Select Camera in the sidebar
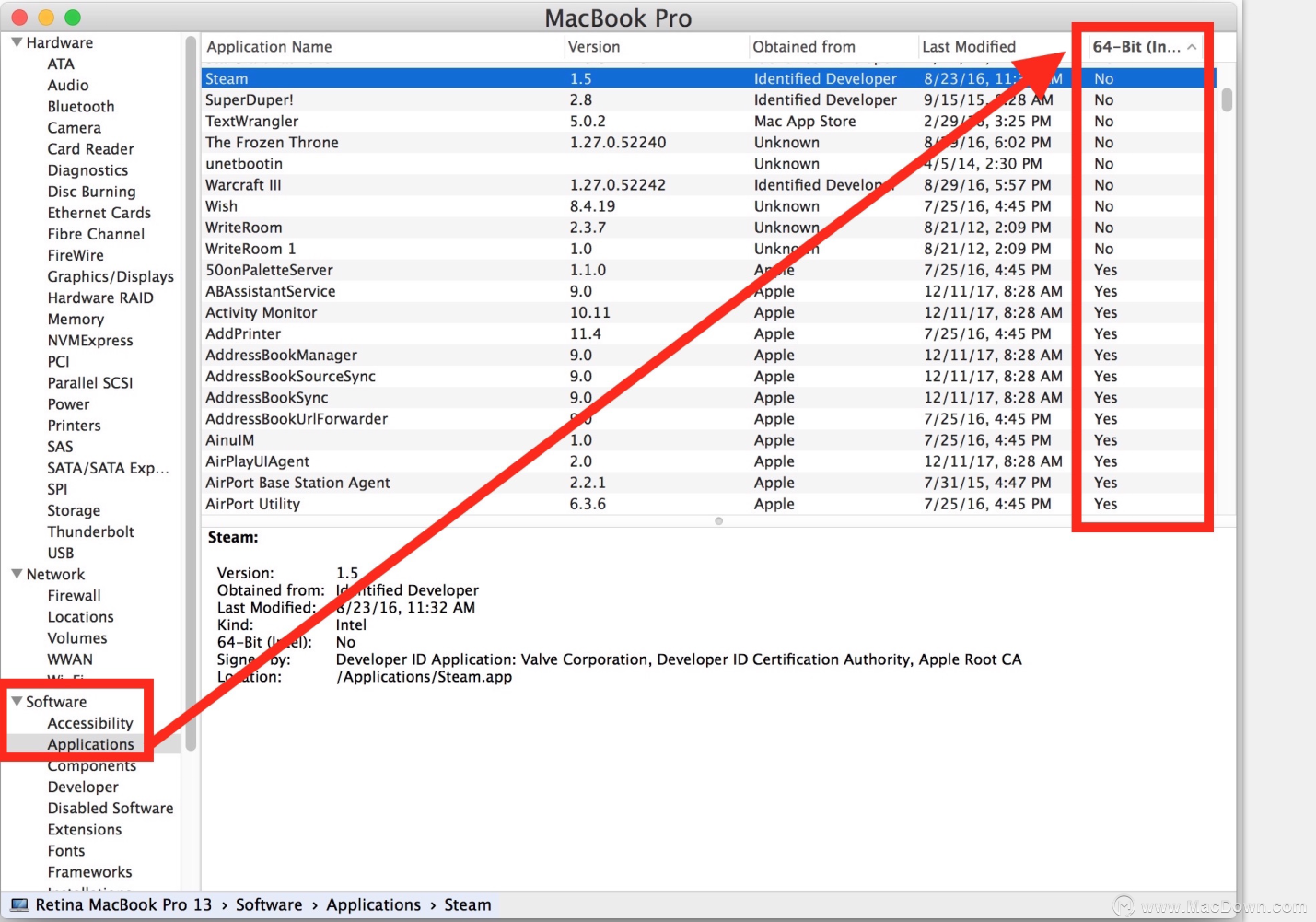Image resolution: width=1316 pixels, height=922 pixels. pos(75,127)
